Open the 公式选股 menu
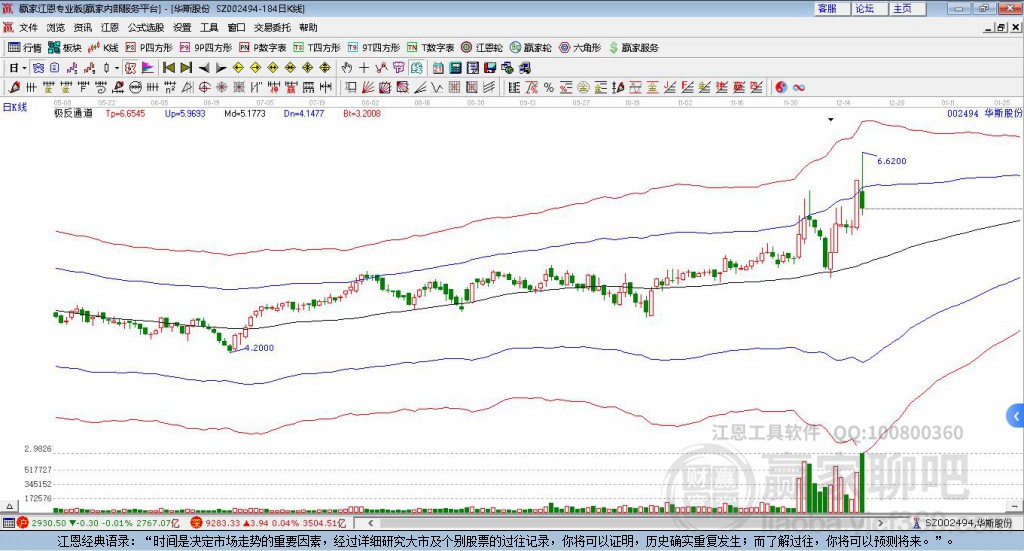The image size is (1024, 551). point(145,27)
